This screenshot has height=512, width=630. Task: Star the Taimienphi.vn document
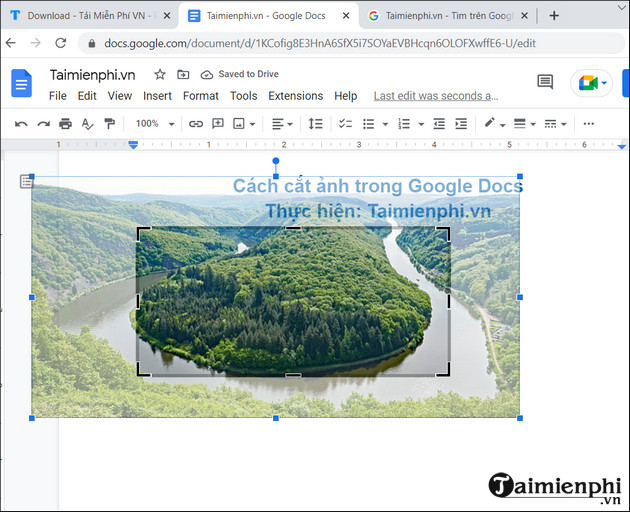coord(160,74)
